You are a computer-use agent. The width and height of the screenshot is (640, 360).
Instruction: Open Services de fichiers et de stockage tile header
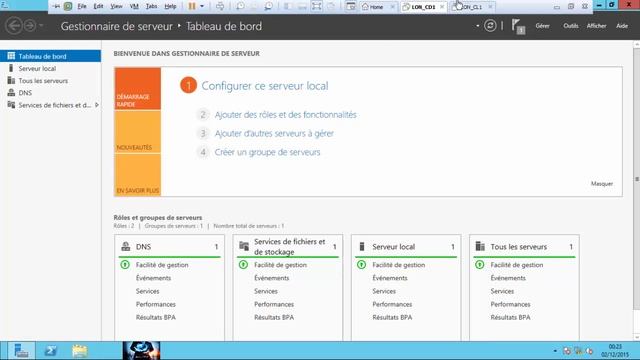288,247
